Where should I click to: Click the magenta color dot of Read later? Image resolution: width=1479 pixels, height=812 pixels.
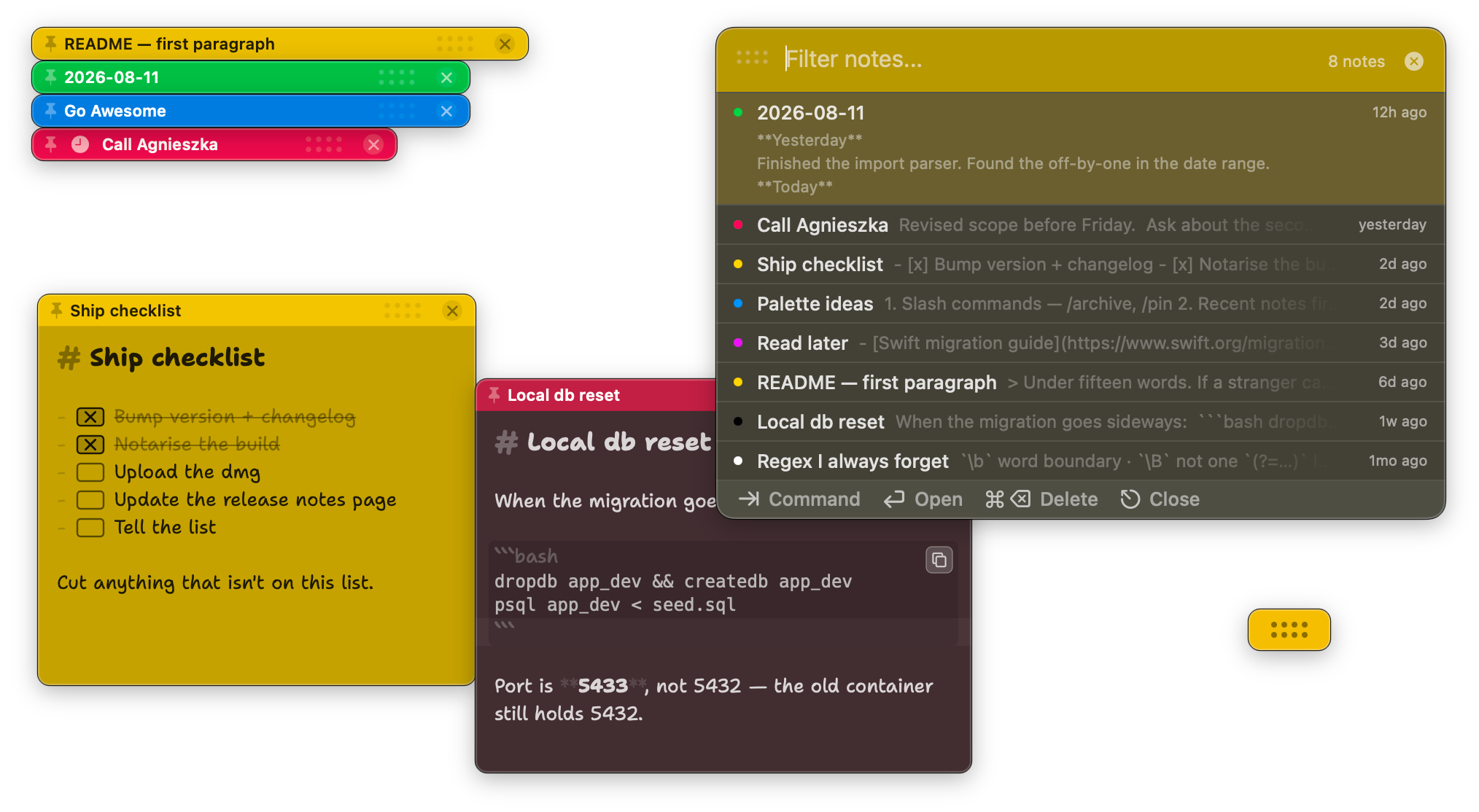tap(738, 343)
